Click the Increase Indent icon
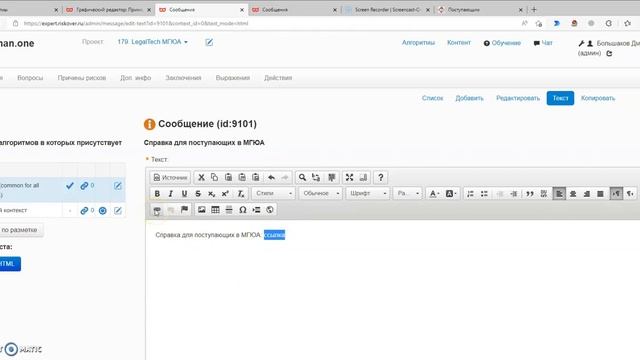 click(x=514, y=193)
